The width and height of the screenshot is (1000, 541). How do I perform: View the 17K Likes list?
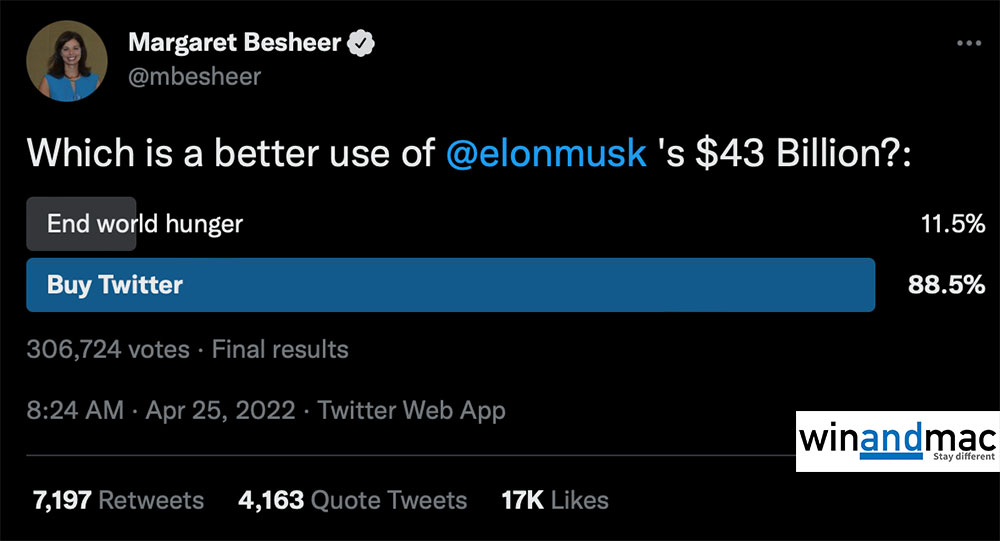pos(554,500)
